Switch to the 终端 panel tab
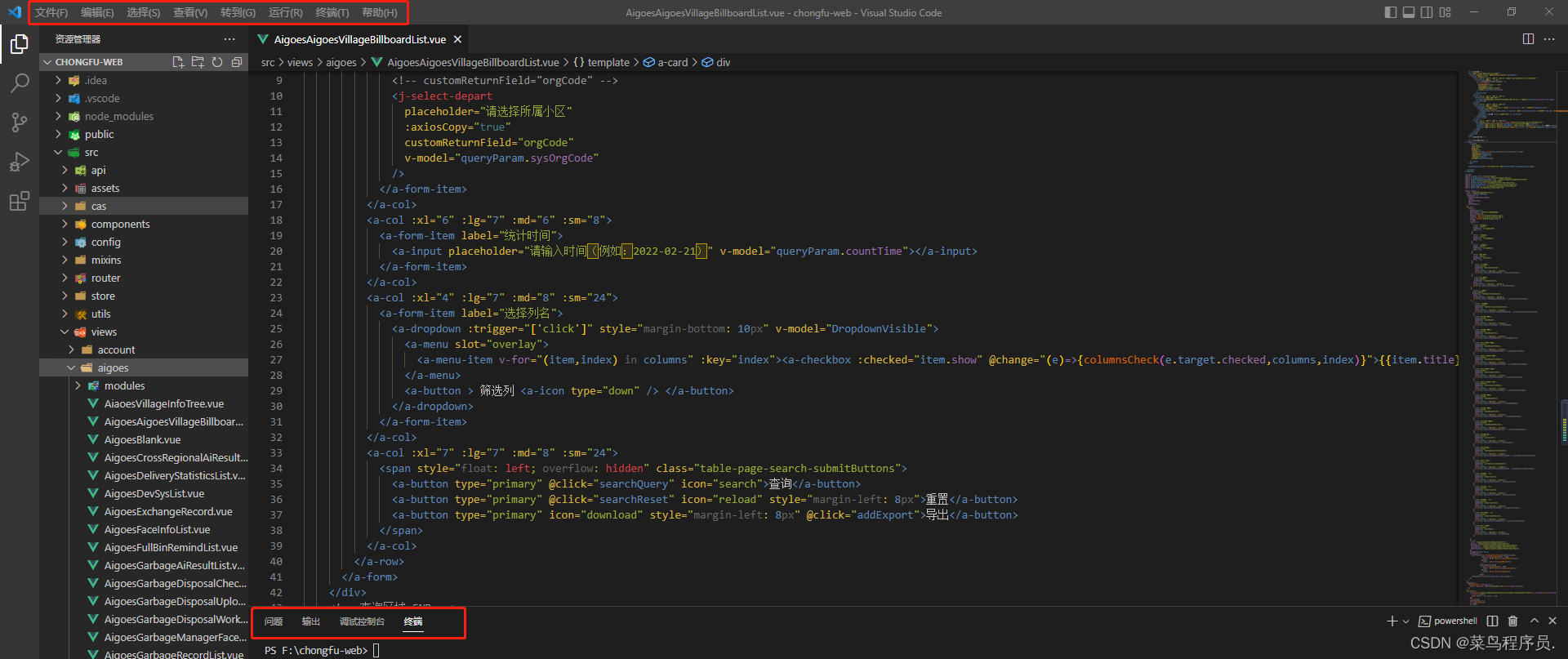The width and height of the screenshot is (1568, 659). point(413,621)
